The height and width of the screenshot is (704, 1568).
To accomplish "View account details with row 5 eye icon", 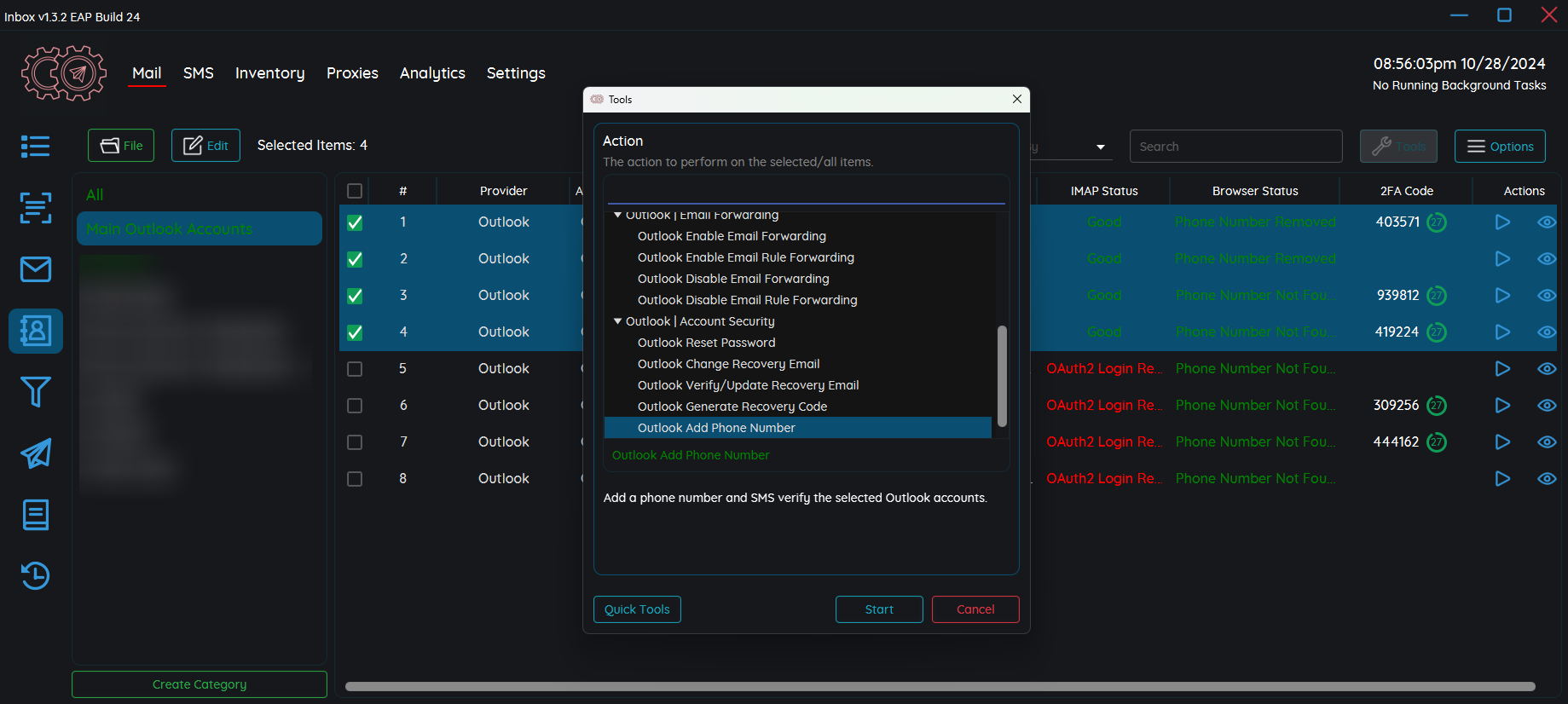I will [1547, 369].
